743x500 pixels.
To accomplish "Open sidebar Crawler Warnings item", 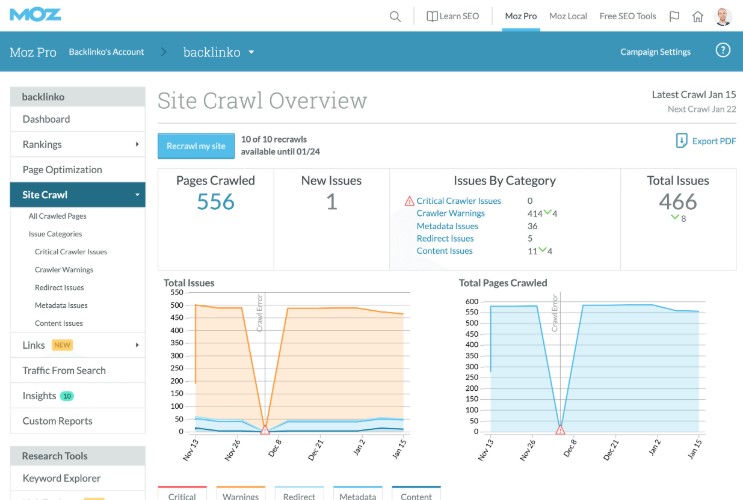I will point(64,270).
